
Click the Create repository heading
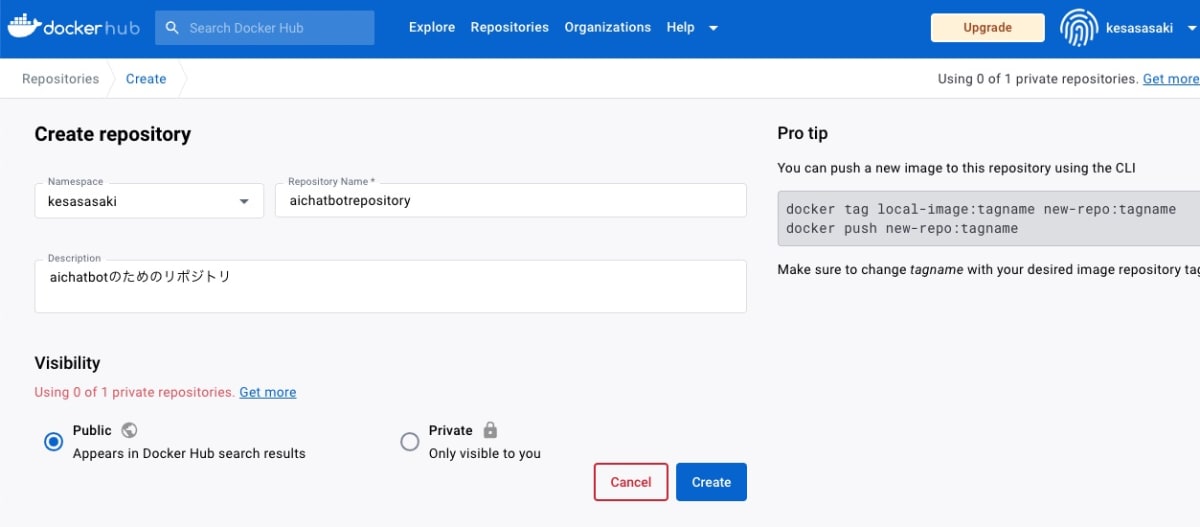click(x=113, y=134)
